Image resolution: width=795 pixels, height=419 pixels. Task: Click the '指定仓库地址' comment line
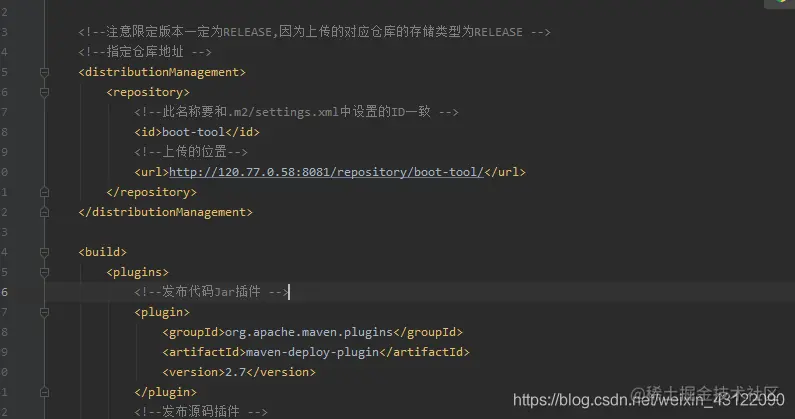(x=145, y=52)
